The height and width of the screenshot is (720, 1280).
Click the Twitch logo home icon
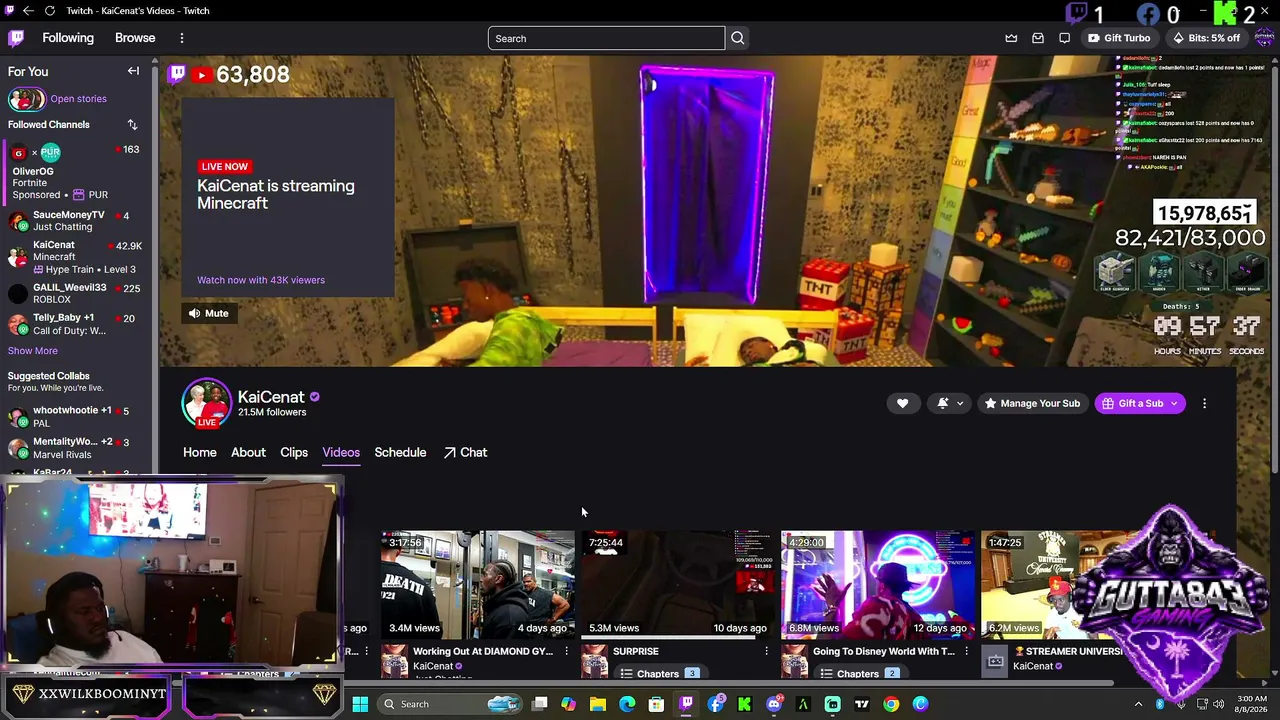click(16, 38)
